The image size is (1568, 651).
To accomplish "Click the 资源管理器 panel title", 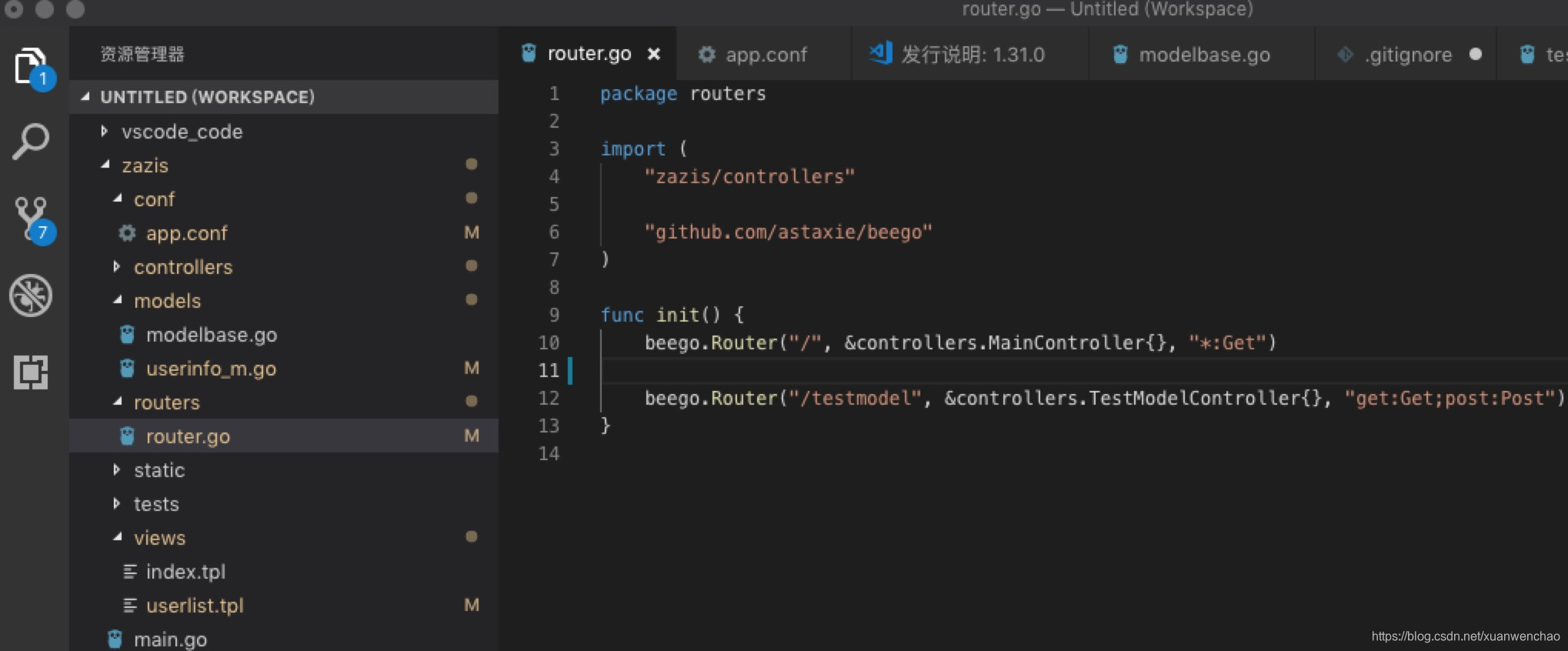I will (142, 54).
